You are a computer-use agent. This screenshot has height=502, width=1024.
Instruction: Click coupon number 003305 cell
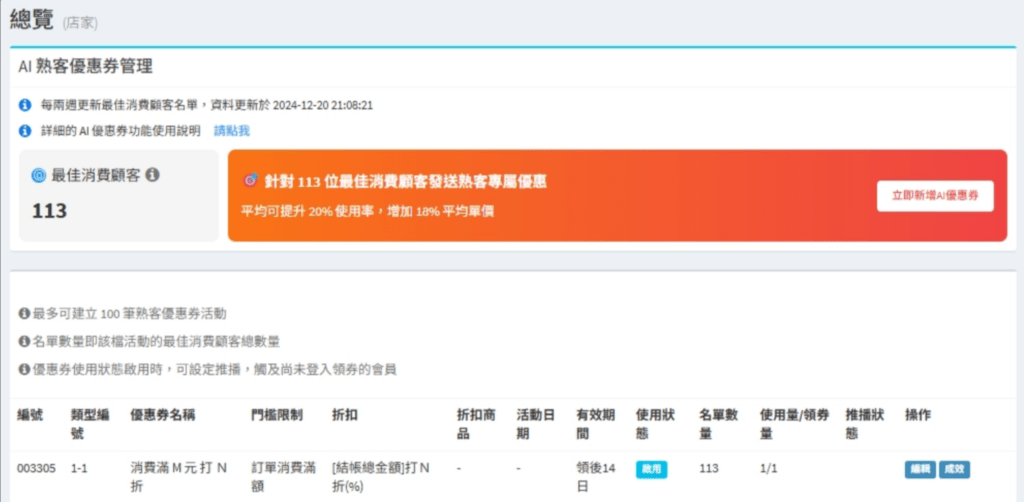click(36, 469)
